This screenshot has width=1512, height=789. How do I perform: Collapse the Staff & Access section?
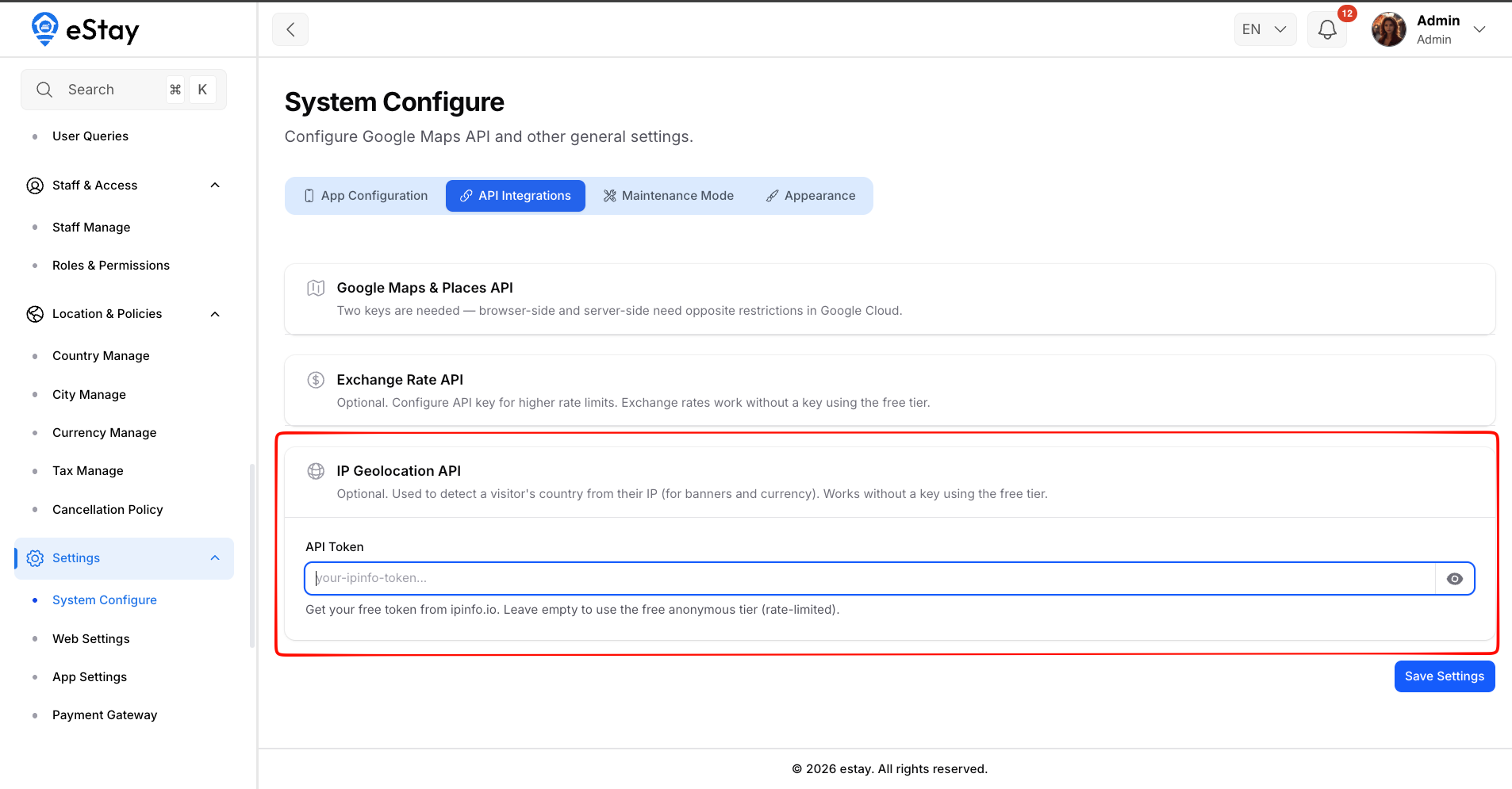pyautogui.click(x=215, y=186)
